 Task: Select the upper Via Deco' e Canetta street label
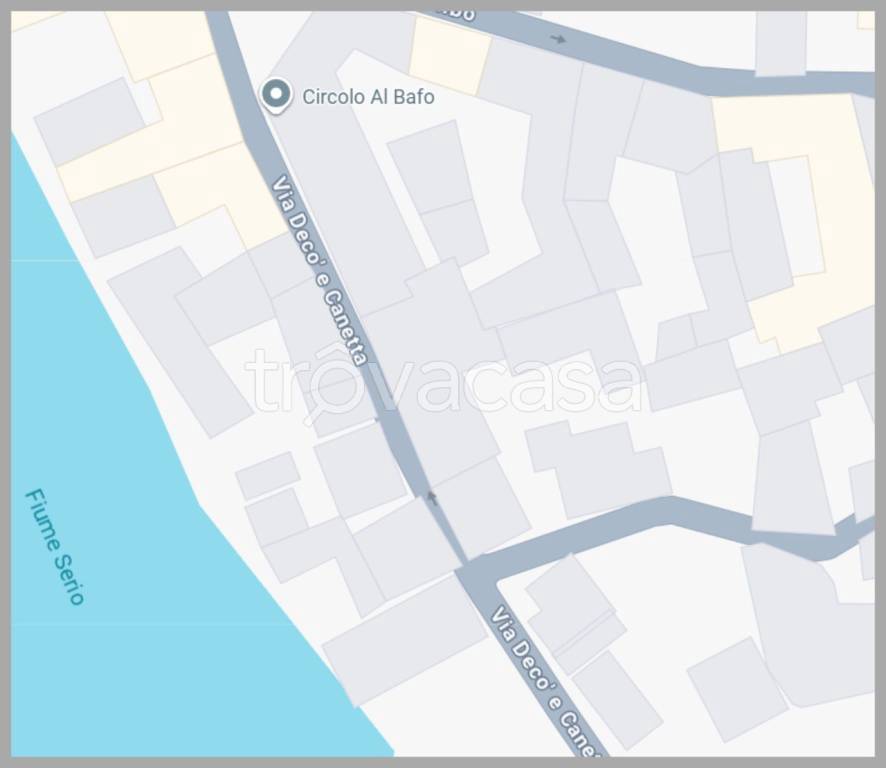[319, 270]
